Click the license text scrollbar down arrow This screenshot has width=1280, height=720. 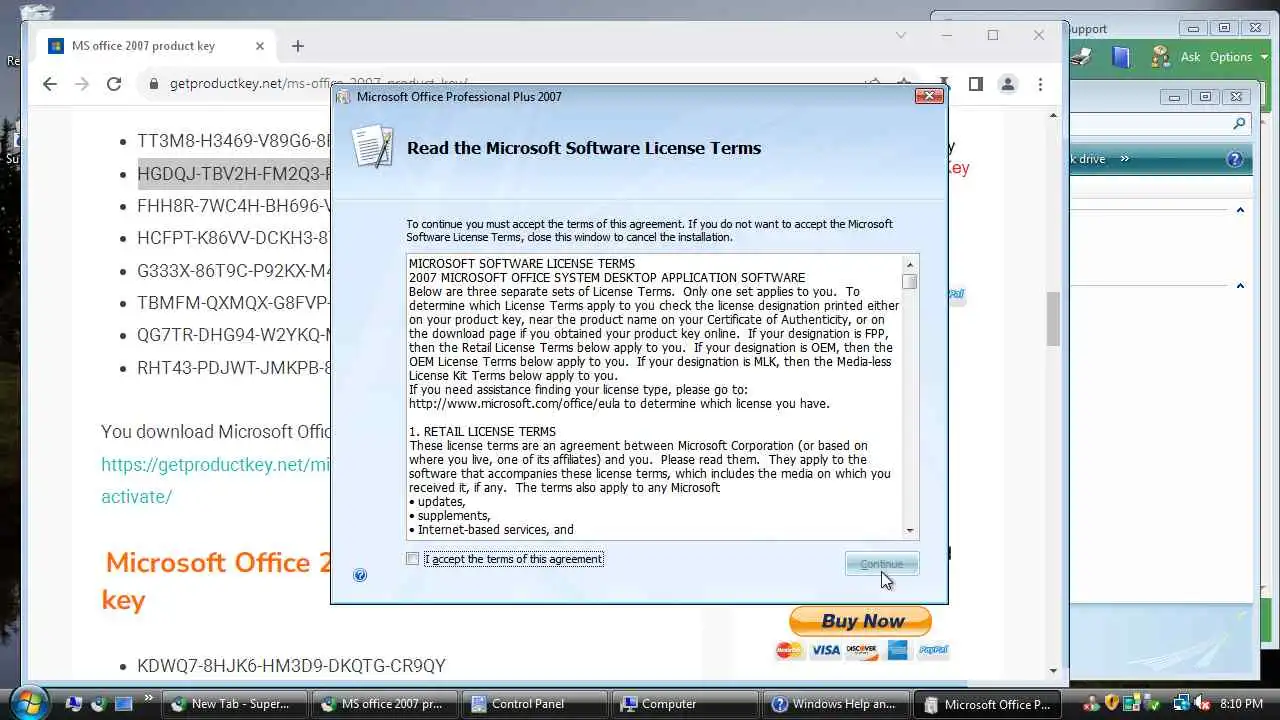909,531
